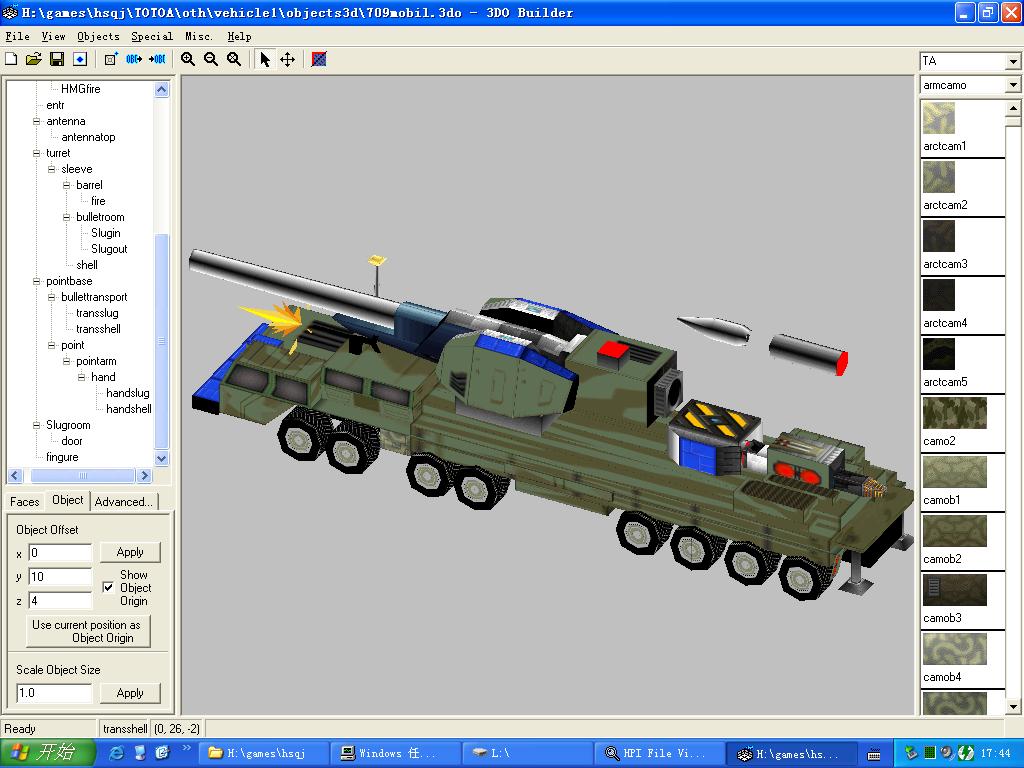Screen dimensions: 1024x768
Task: Open the armcamo texture dropdown
Action: [1012, 85]
